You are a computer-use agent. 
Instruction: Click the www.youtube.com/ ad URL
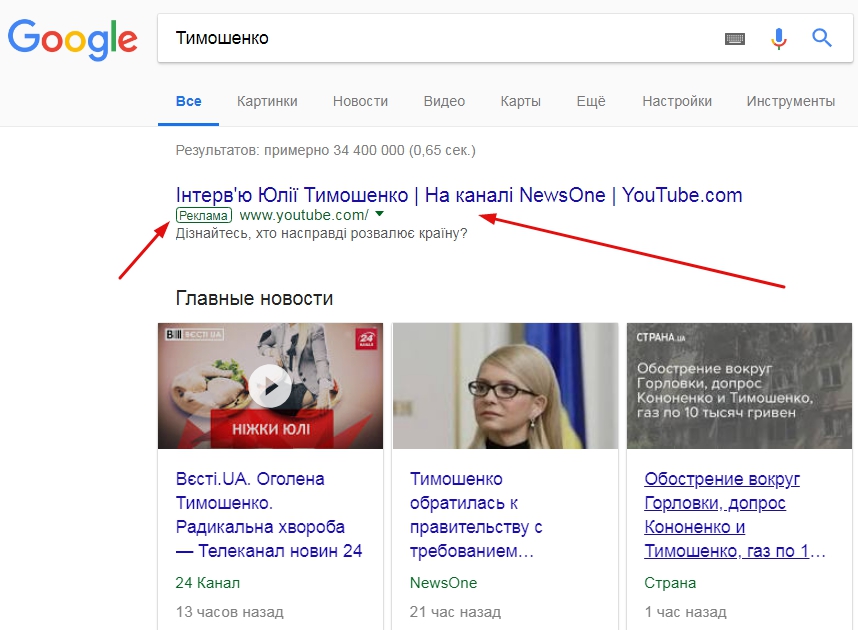click(304, 215)
